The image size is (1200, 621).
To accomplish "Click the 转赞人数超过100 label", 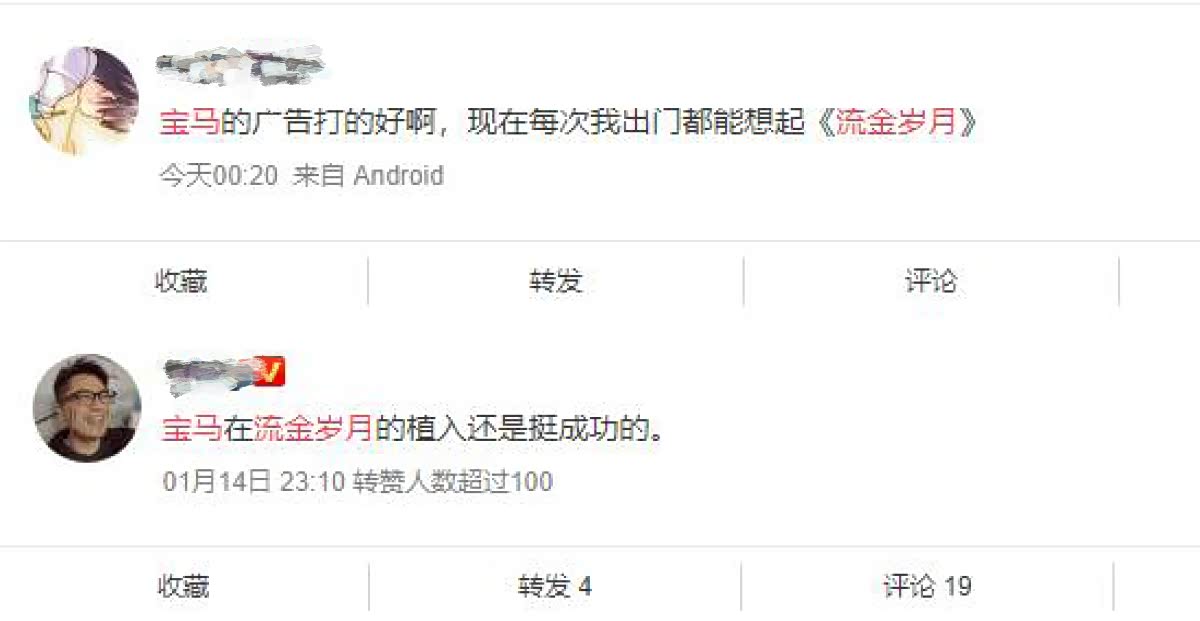I will [x=453, y=482].
